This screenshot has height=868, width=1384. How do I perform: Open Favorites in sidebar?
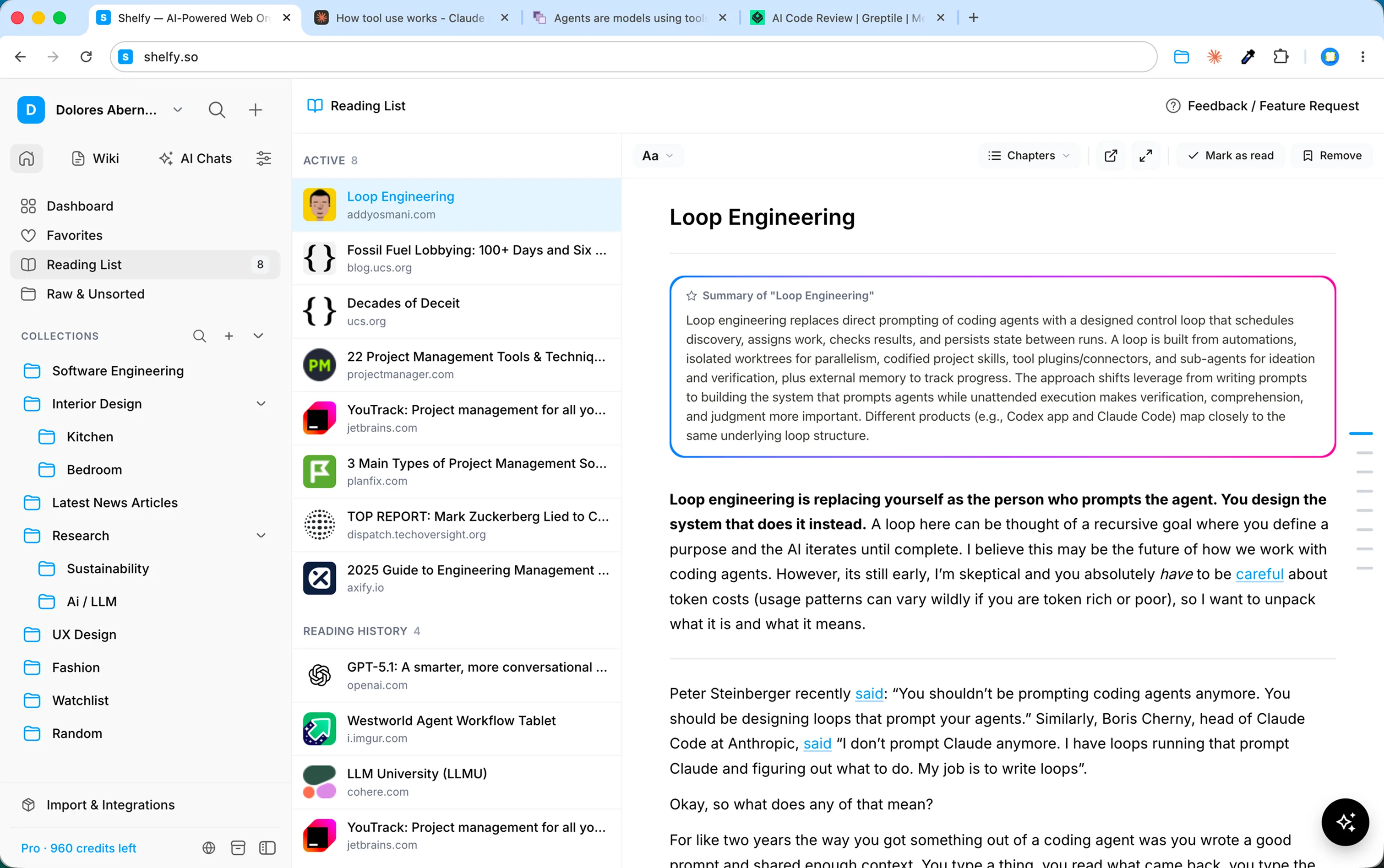click(x=145, y=235)
